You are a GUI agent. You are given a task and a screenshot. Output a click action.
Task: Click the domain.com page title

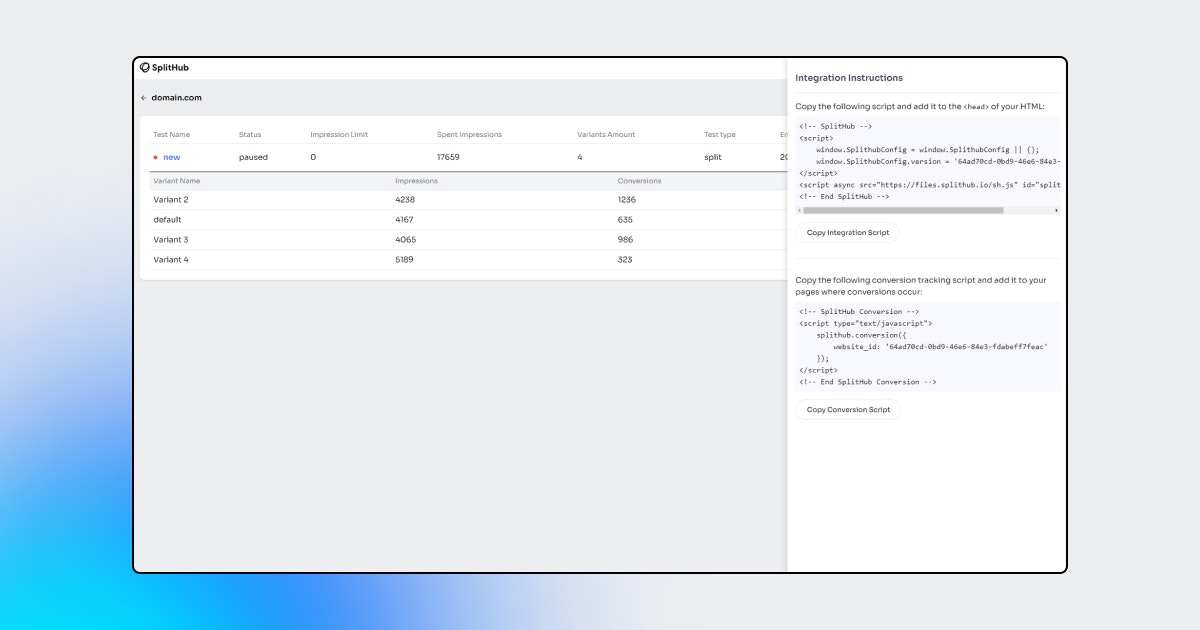[177, 98]
